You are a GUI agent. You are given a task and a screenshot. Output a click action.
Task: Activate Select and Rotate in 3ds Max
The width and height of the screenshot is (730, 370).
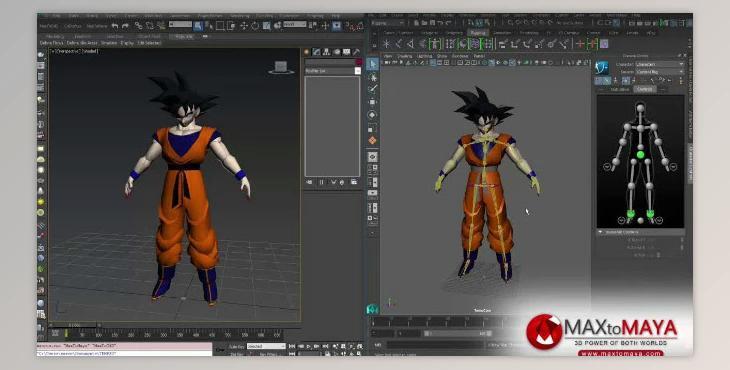255,26
